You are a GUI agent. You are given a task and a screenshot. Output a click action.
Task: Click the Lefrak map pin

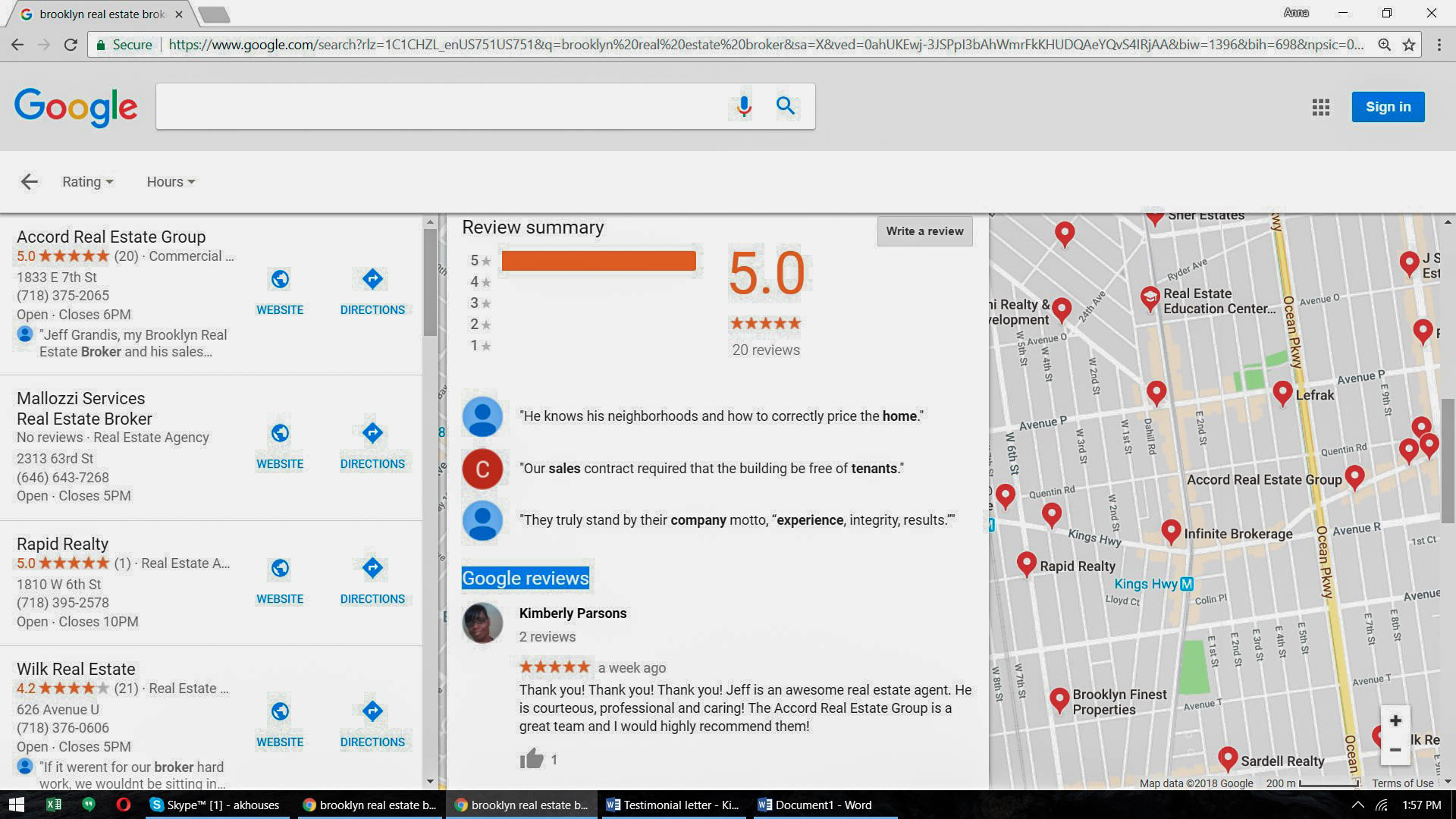coord(1282,393)
